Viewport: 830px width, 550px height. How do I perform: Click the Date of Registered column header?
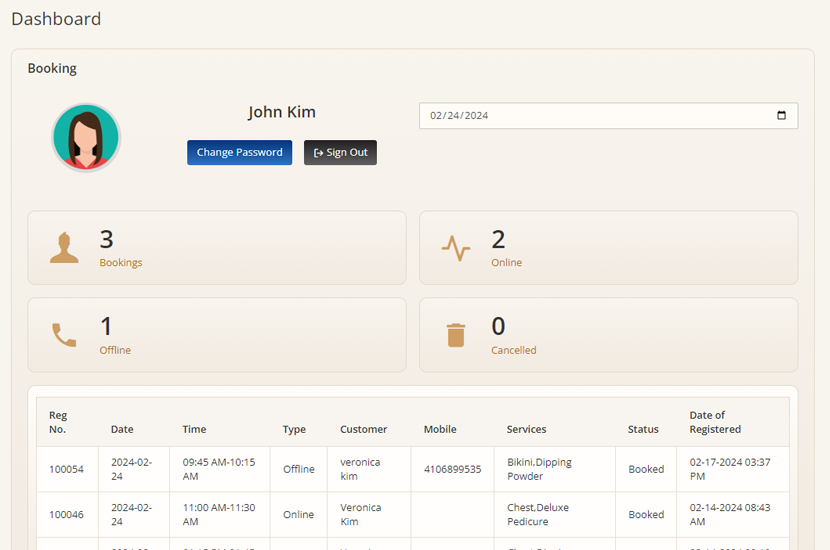715,422
